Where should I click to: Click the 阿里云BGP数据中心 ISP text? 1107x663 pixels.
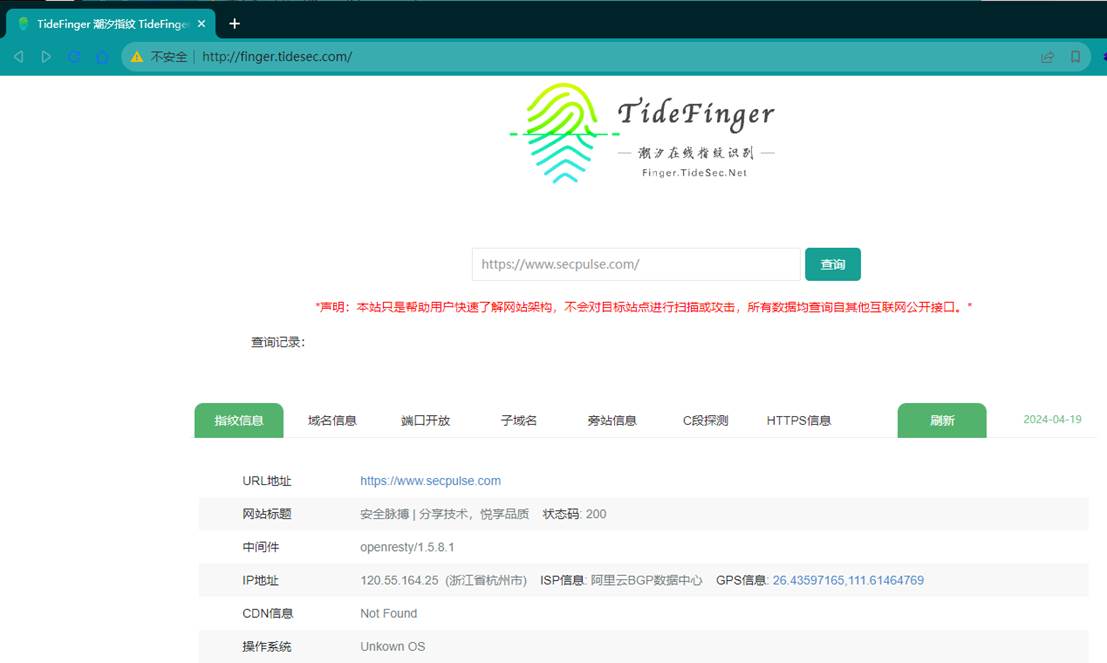(x=647, y=580)
